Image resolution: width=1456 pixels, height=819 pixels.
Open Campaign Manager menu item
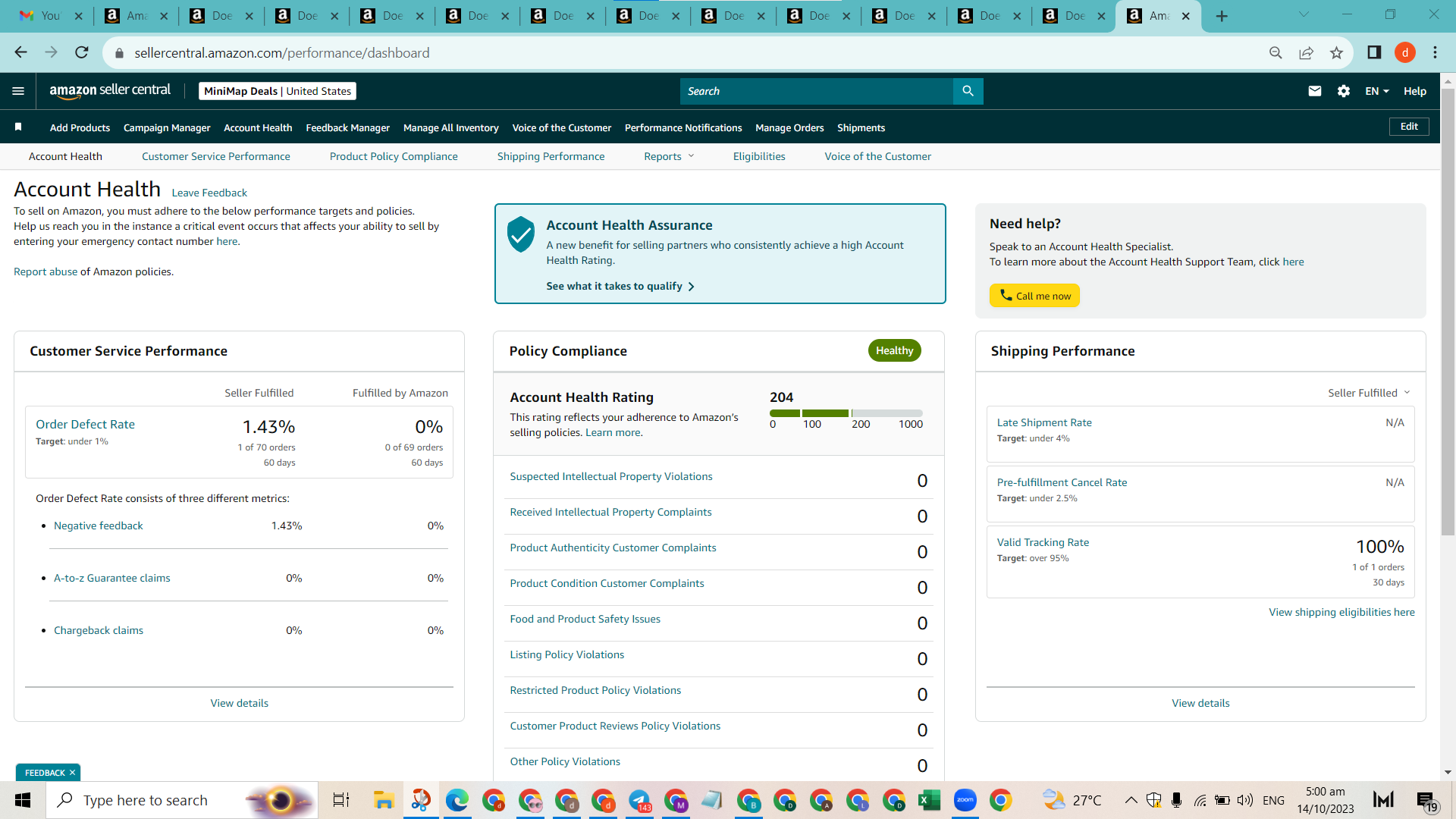coord(167,127)
